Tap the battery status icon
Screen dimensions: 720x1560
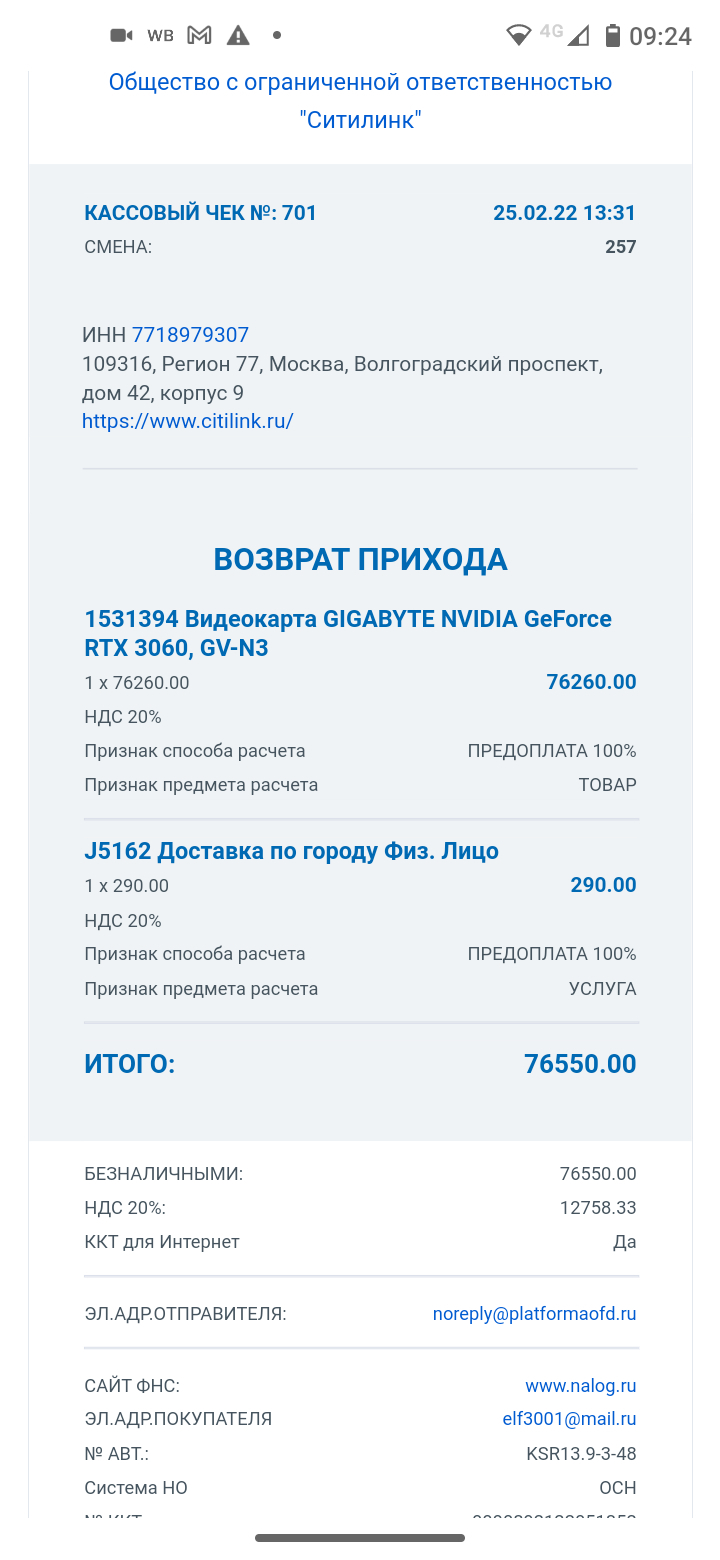point(613,36)
